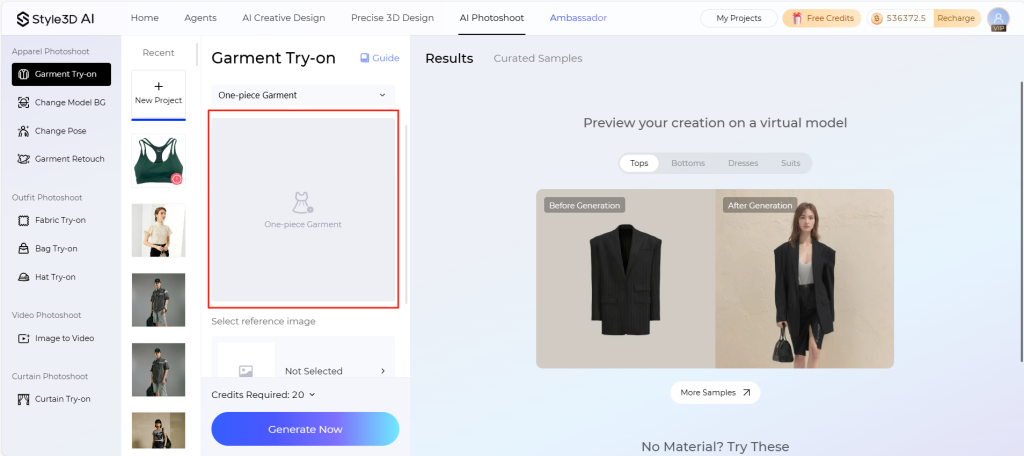Click the main results vertical scrollbar
The width and height of the screenshot is (1024, 456).
1021,222
